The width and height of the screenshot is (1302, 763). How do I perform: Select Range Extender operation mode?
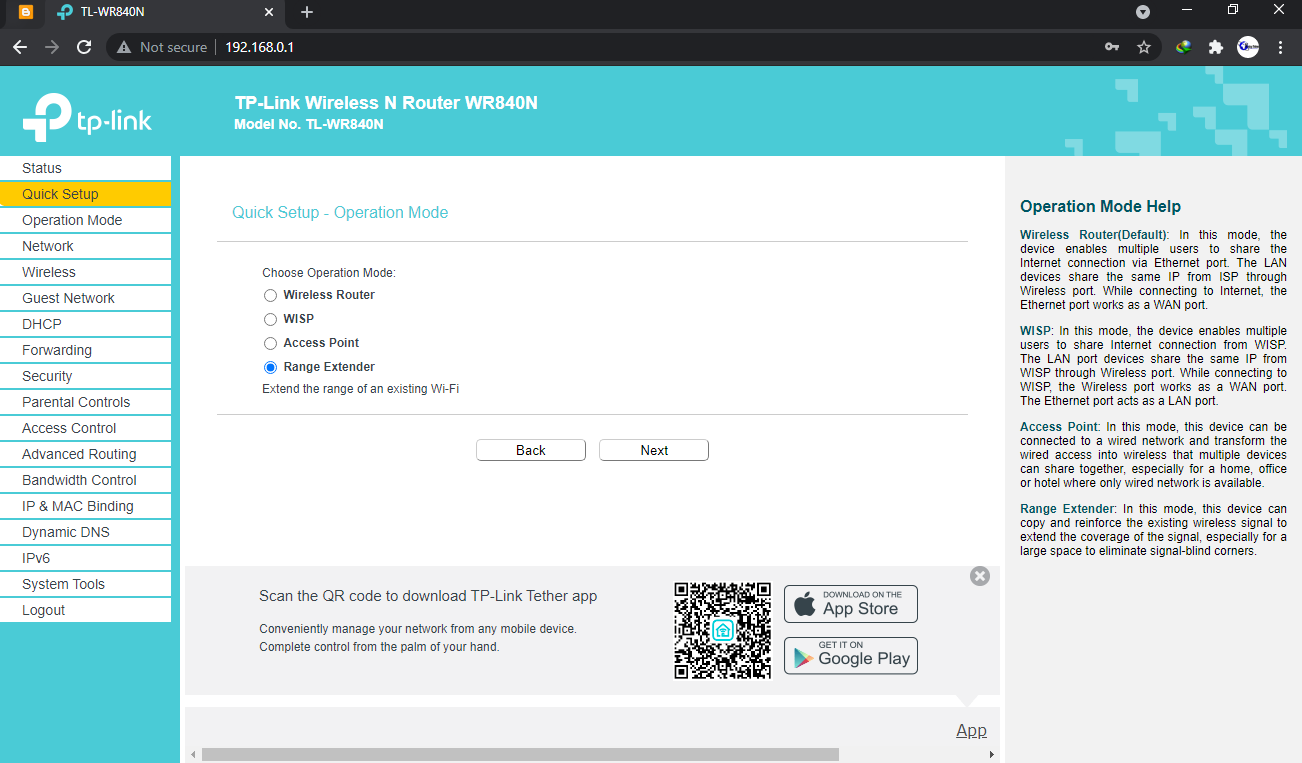point(270,367)
